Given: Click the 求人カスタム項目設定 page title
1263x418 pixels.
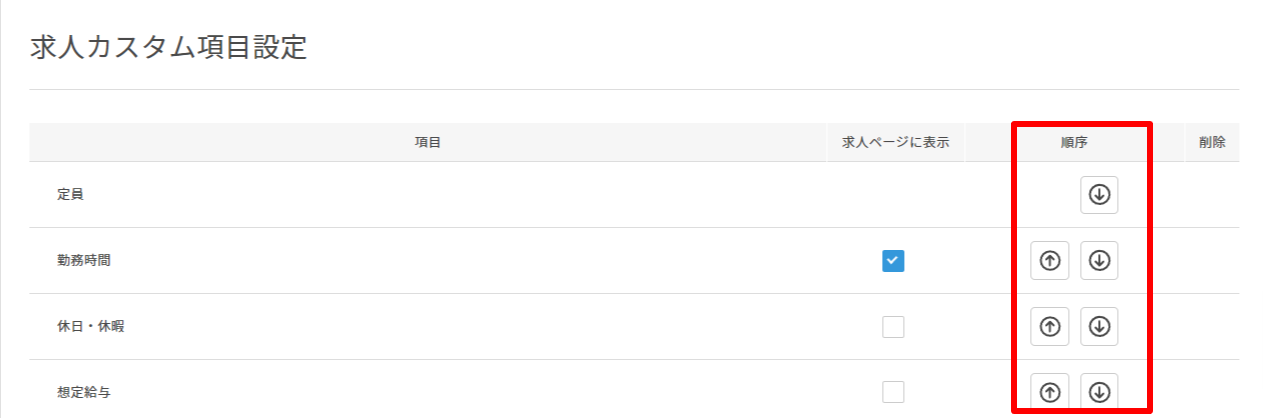Looking at the screenshot, I should [x=168, y=48].
